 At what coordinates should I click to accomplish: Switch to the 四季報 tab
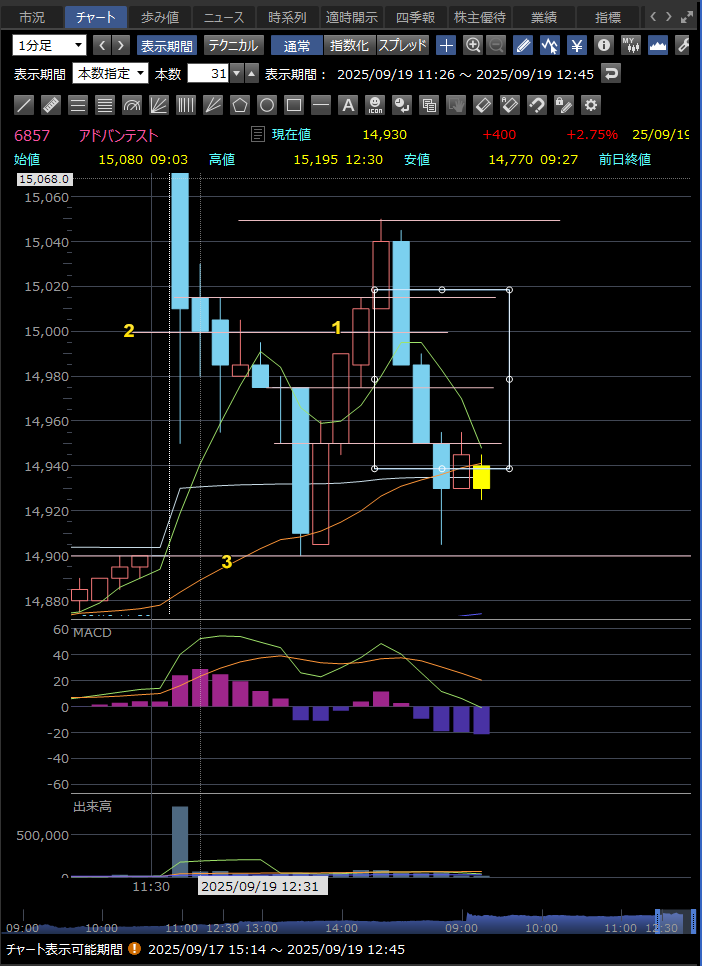point(415,17)
